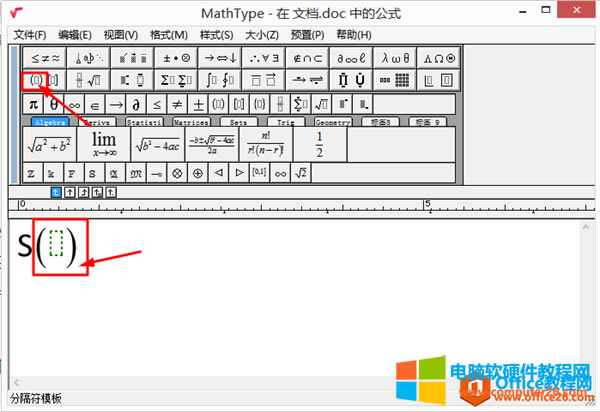Open the spaces and ellipses palette
Viewport: 600px width, 412px height.
tap(88, 58)
